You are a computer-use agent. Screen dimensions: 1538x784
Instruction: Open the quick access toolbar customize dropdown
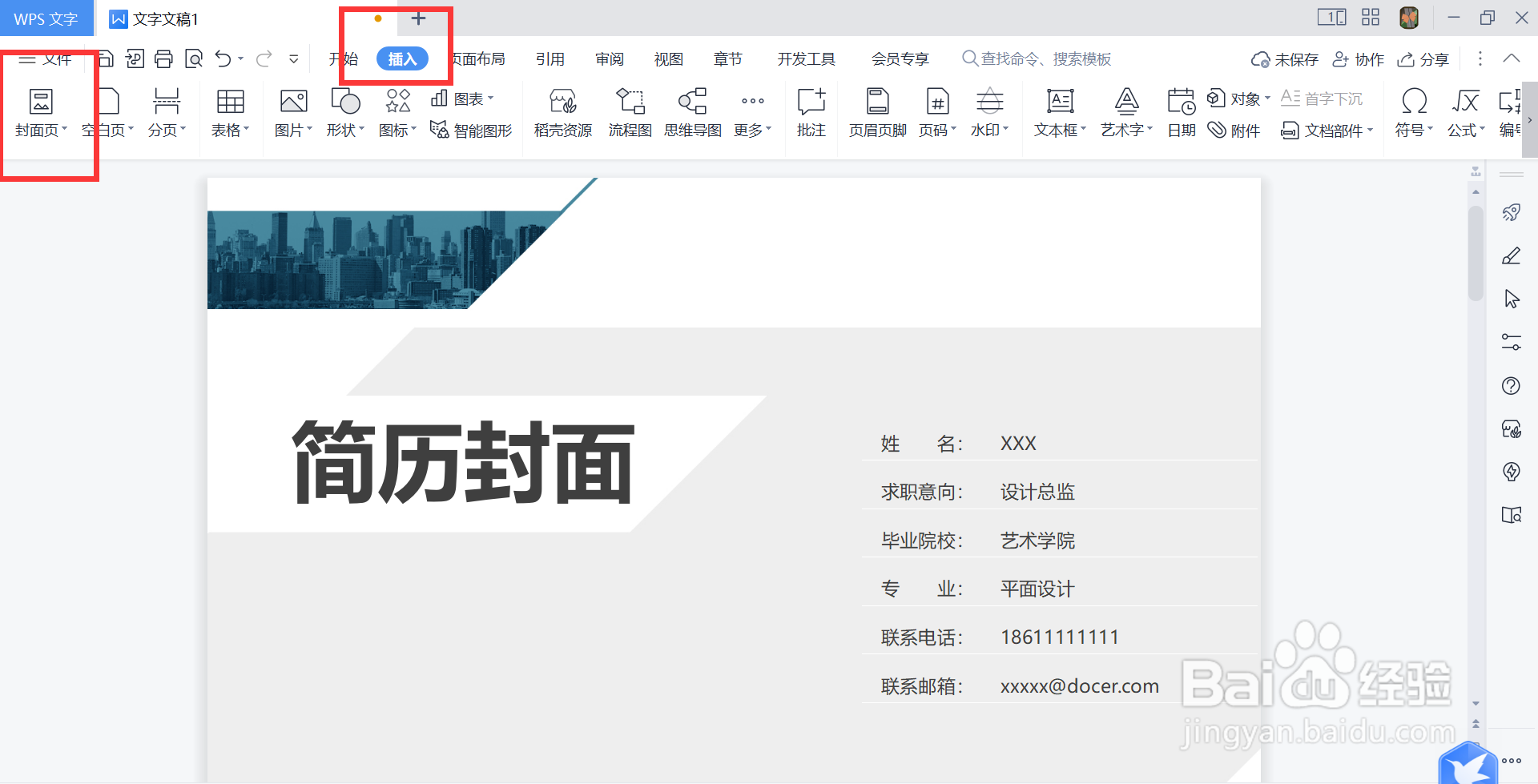pos(294,58)
